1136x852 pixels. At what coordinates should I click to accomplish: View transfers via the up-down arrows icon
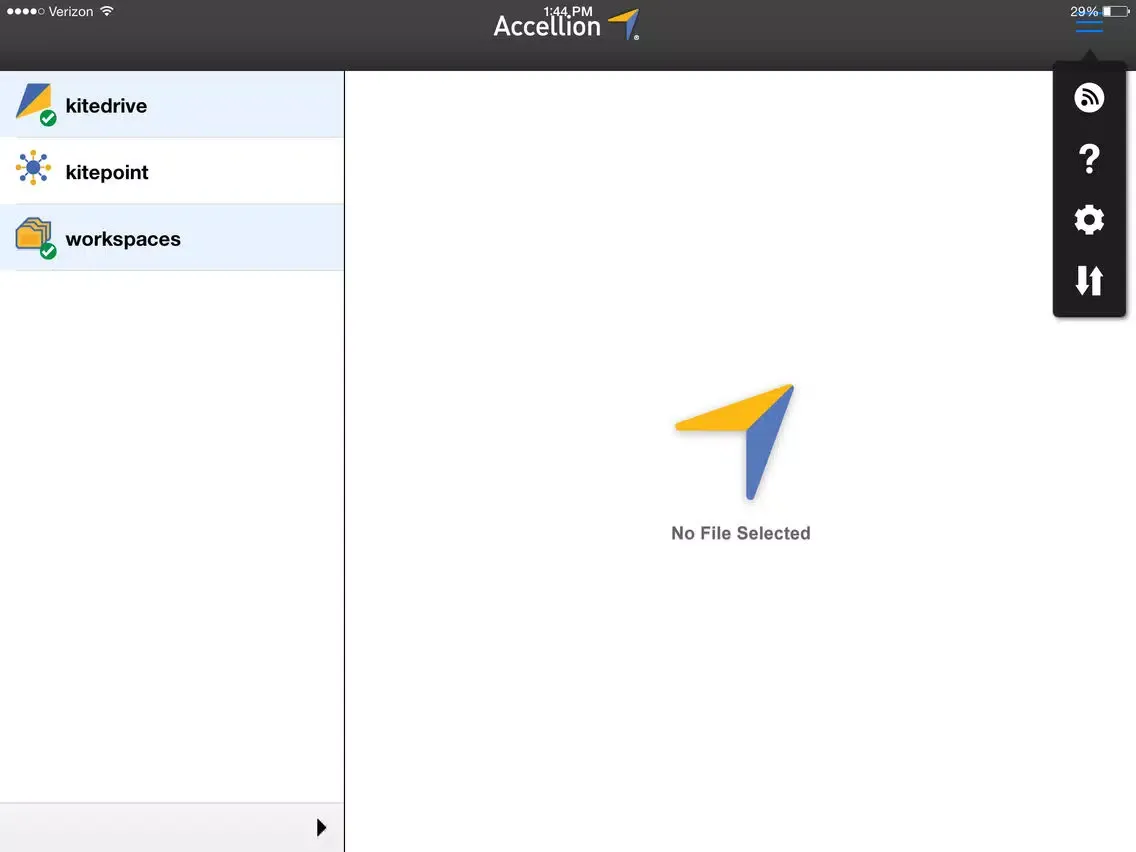(1089, 281)
